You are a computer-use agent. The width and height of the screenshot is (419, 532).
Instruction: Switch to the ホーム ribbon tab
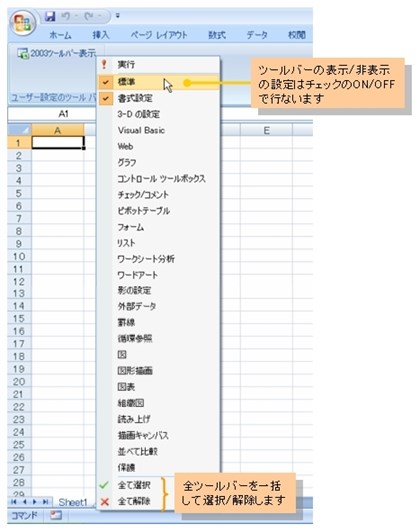pos(60,35)
